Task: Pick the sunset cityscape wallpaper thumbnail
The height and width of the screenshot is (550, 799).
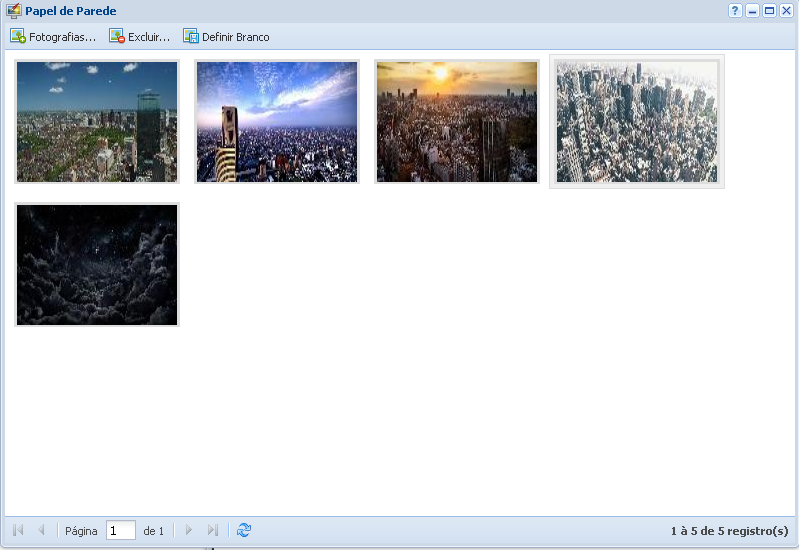Action: click(457, 122)
